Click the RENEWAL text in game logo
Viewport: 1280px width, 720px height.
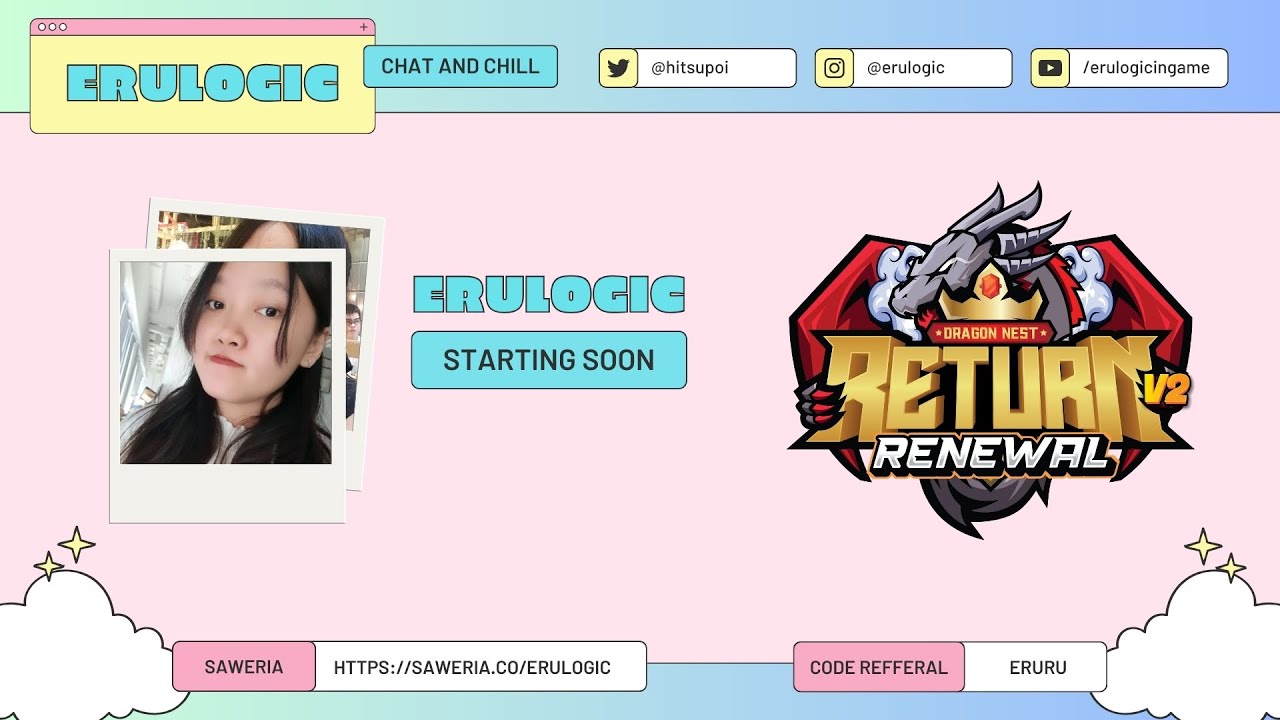[990, 454]
